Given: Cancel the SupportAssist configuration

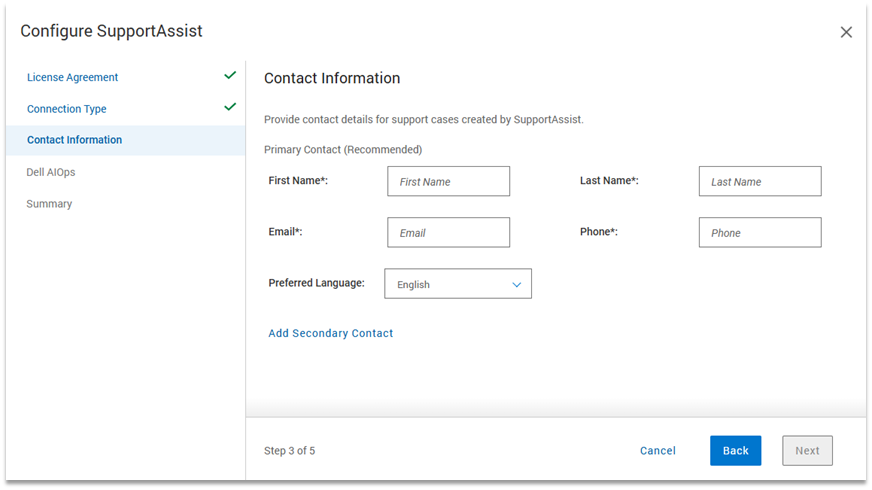Looking at the screenshot, I should [x=657, y=451].
